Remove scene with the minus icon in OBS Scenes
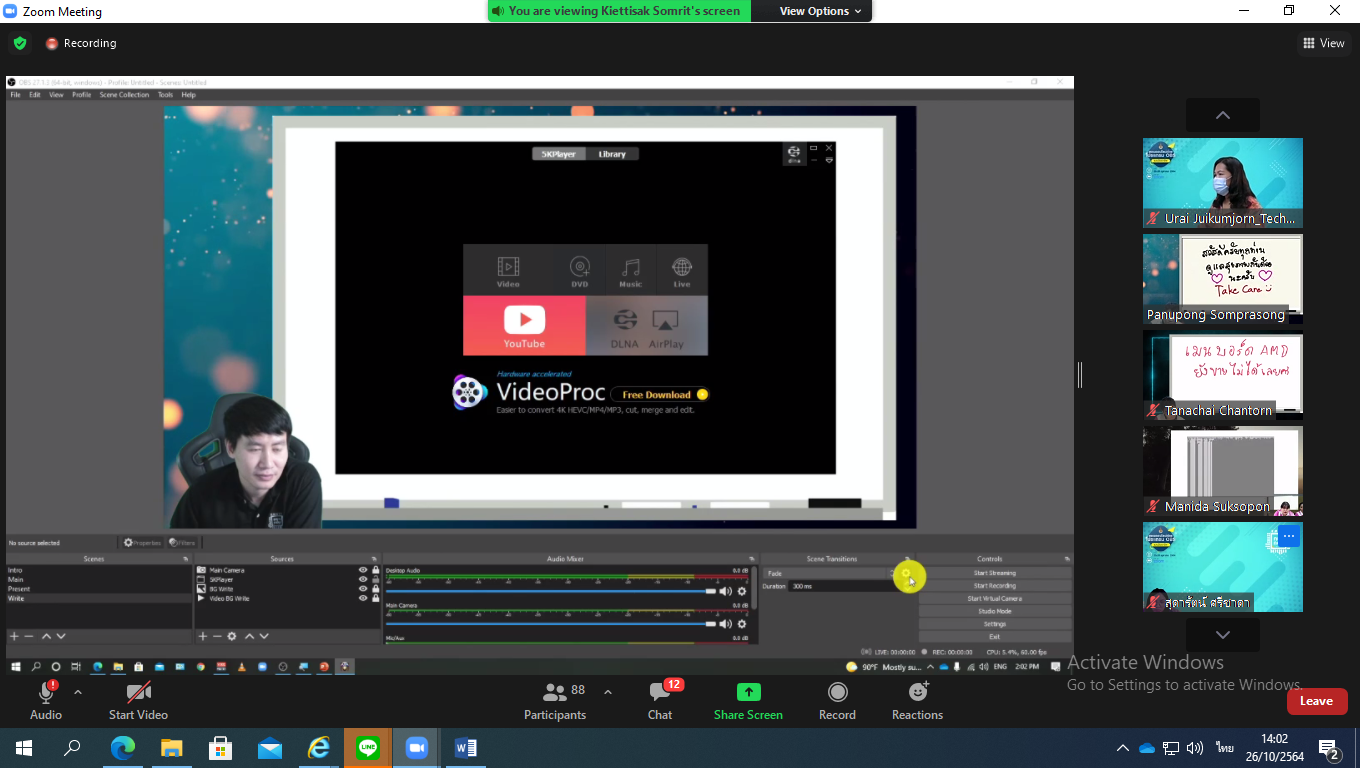 tap(29, 636)
